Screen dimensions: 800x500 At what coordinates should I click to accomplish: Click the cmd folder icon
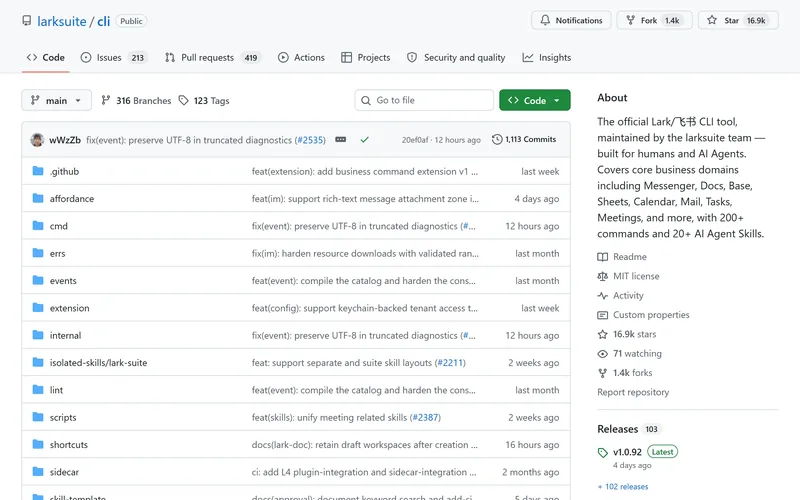[38, 225]
